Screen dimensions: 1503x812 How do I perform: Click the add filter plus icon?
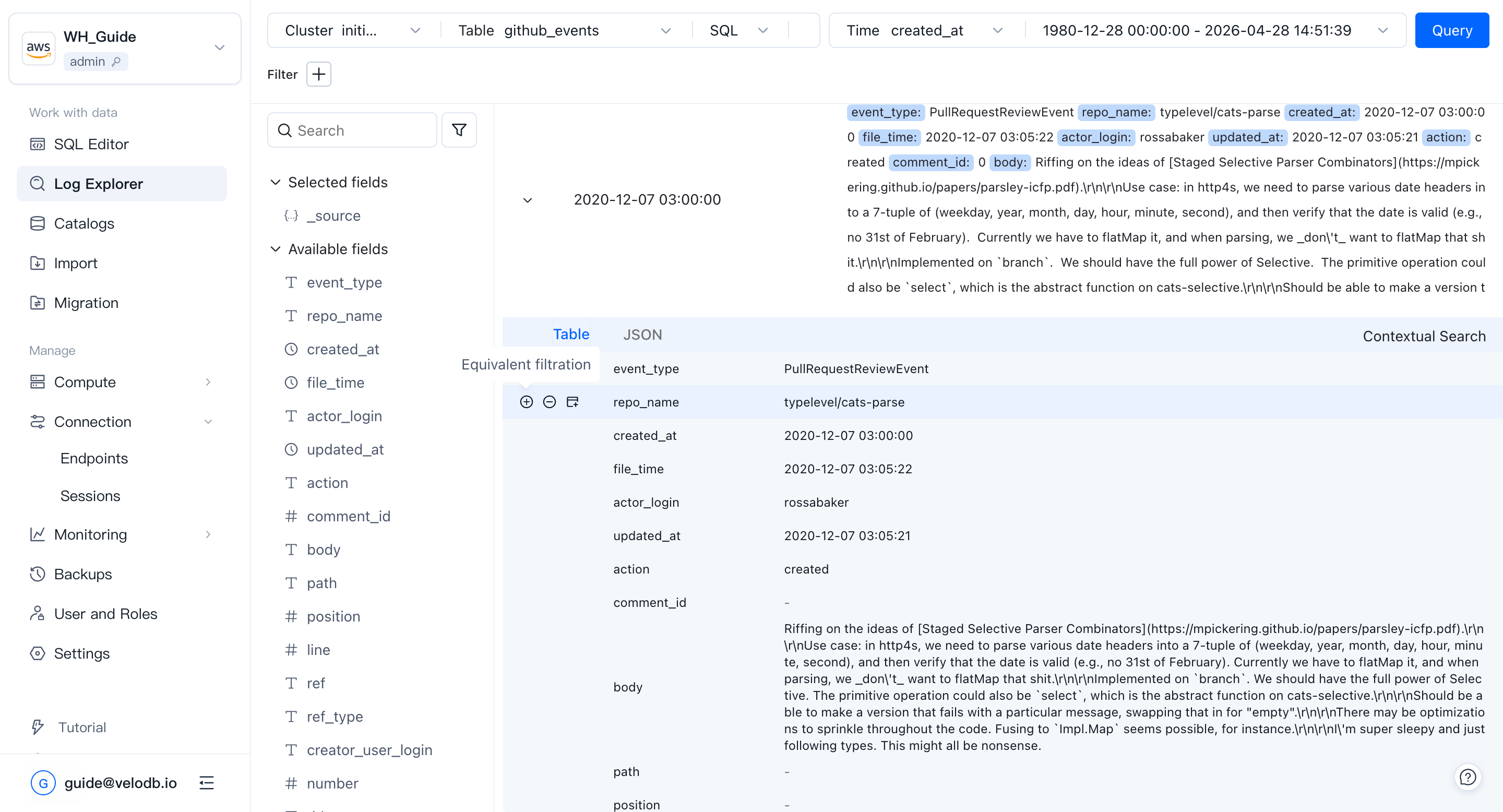coord(318,74)
